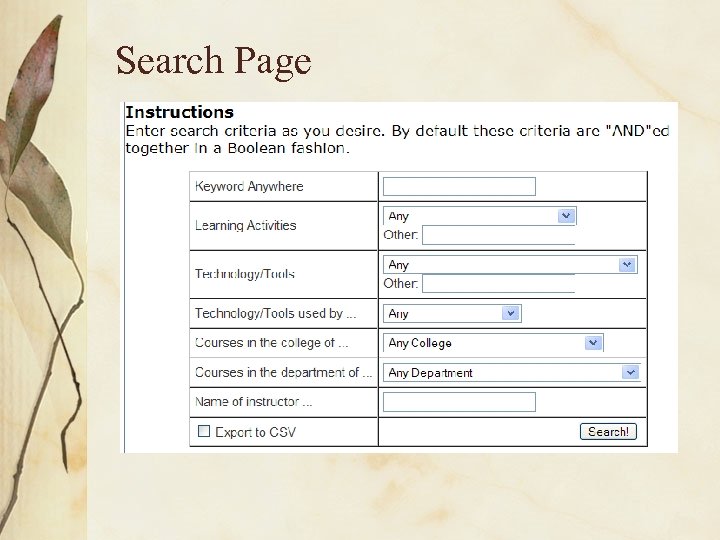This screenshot has height=540, width=720.
Task: Open the Any College dropdown
Action: [493, 343]
